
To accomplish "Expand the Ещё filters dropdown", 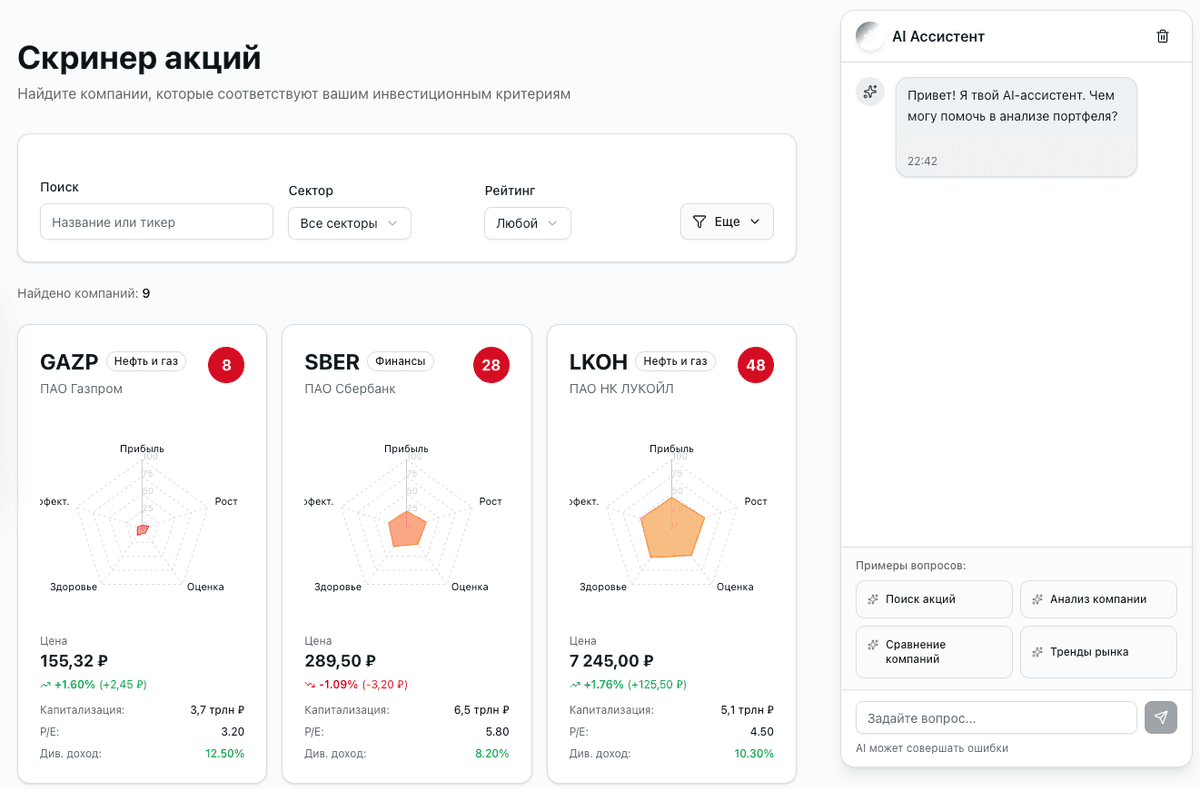I will pos(727,221).
